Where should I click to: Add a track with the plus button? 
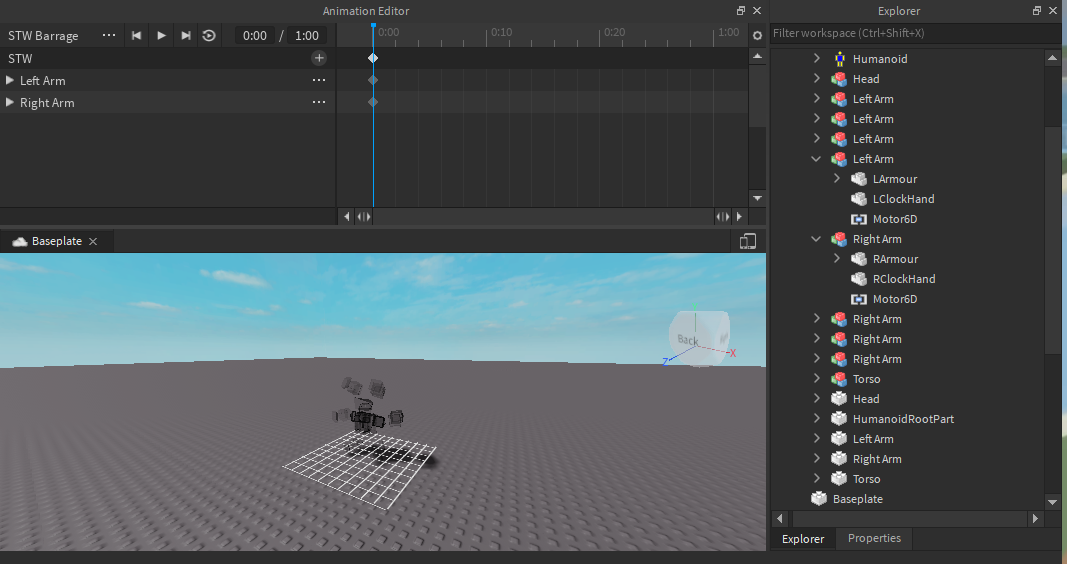319,58
